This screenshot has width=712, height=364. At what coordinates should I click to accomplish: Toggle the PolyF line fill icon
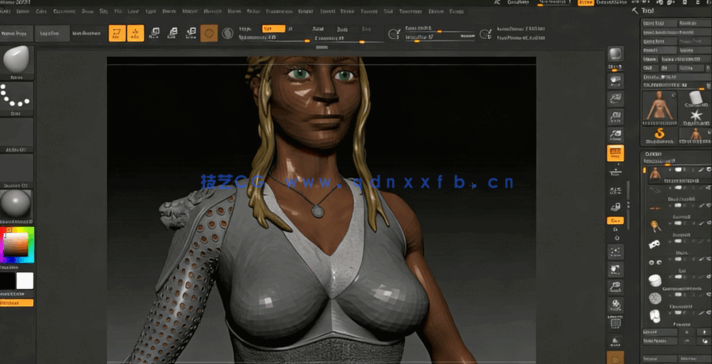615,323
